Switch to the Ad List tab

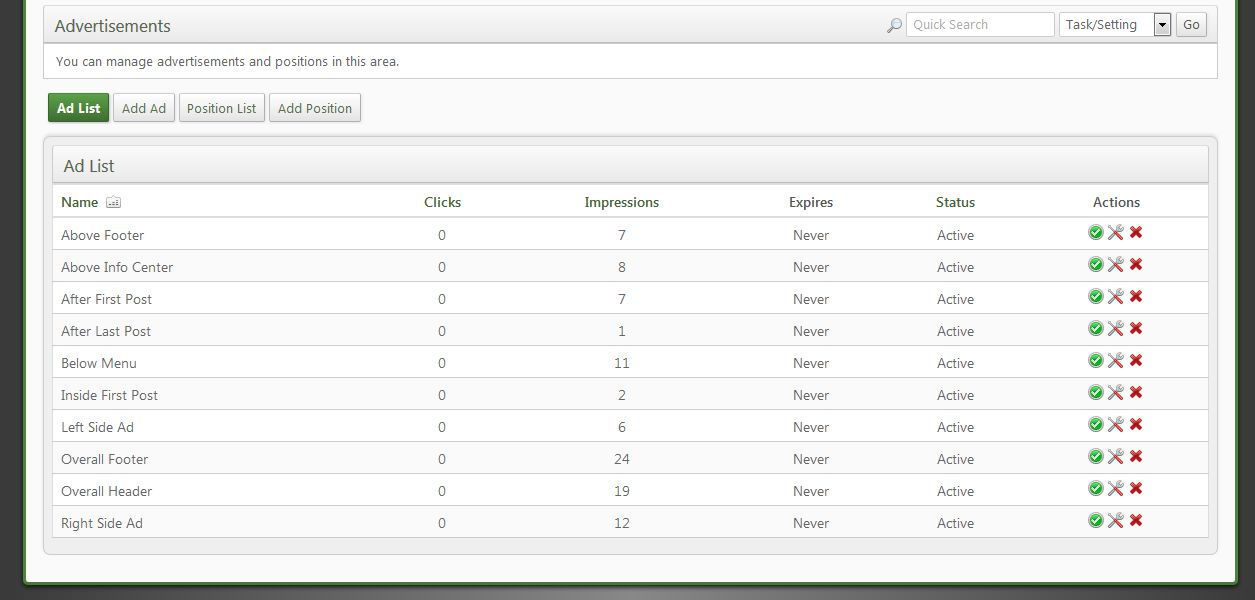[78, 108]
